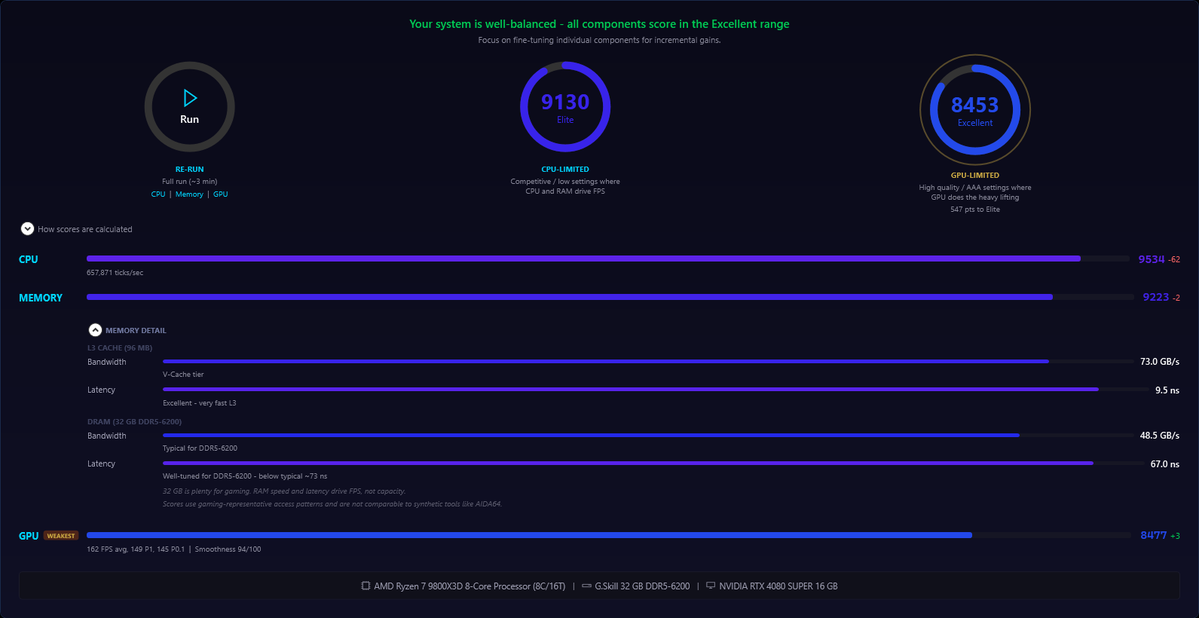Click the Elite label inside the 9130 ring
The height and width of the screenshot is (618, 1199).
pyautogui.click(x=565, y=118)
